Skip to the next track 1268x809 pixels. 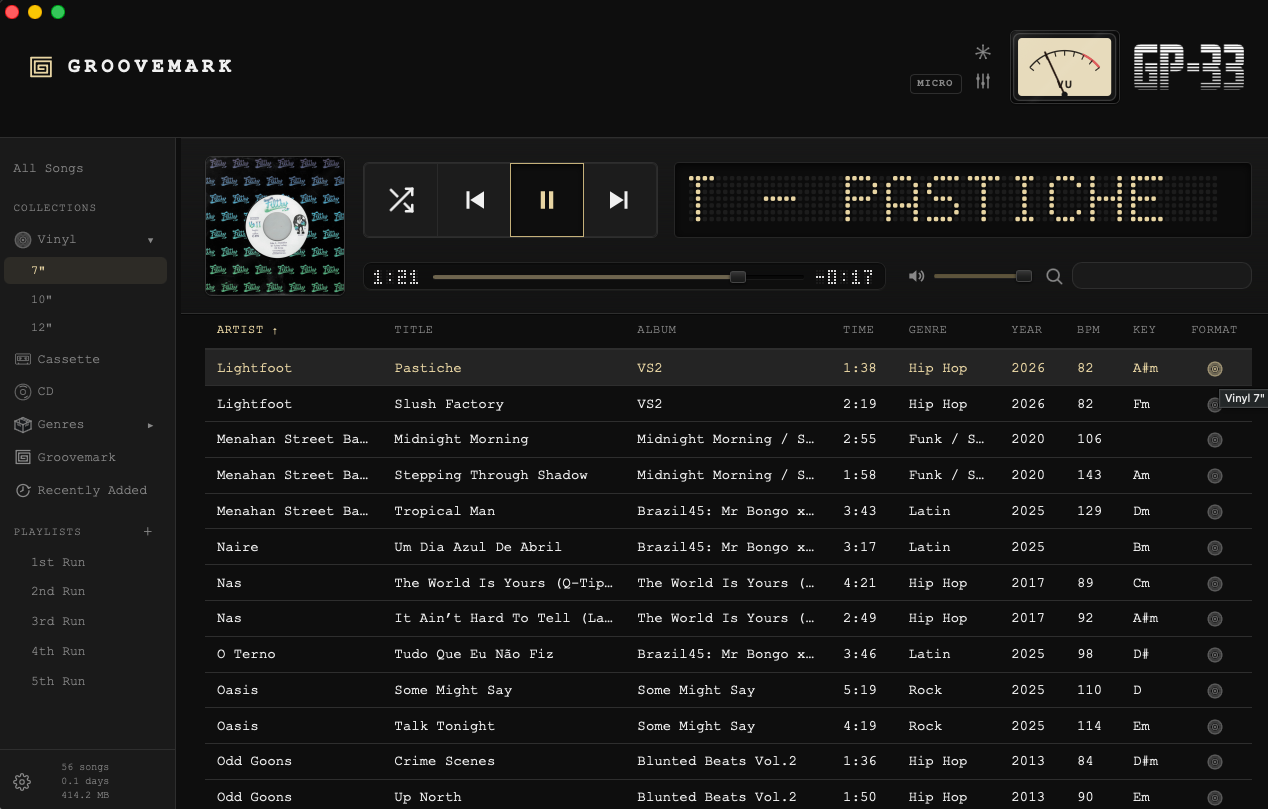pos(619,200)
